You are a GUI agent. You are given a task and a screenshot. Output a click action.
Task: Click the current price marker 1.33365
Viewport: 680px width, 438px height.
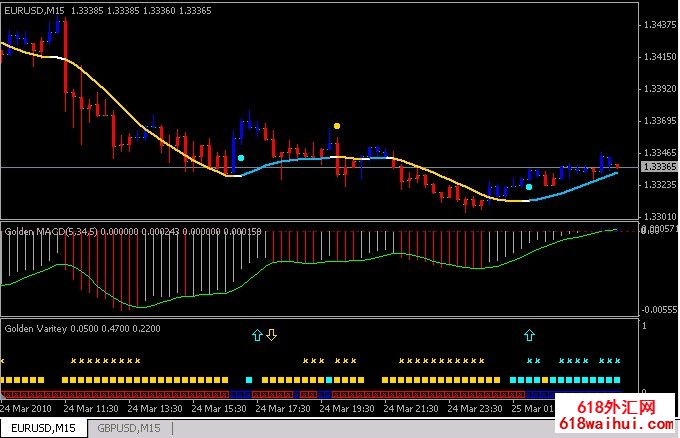[x=657, y=167]
